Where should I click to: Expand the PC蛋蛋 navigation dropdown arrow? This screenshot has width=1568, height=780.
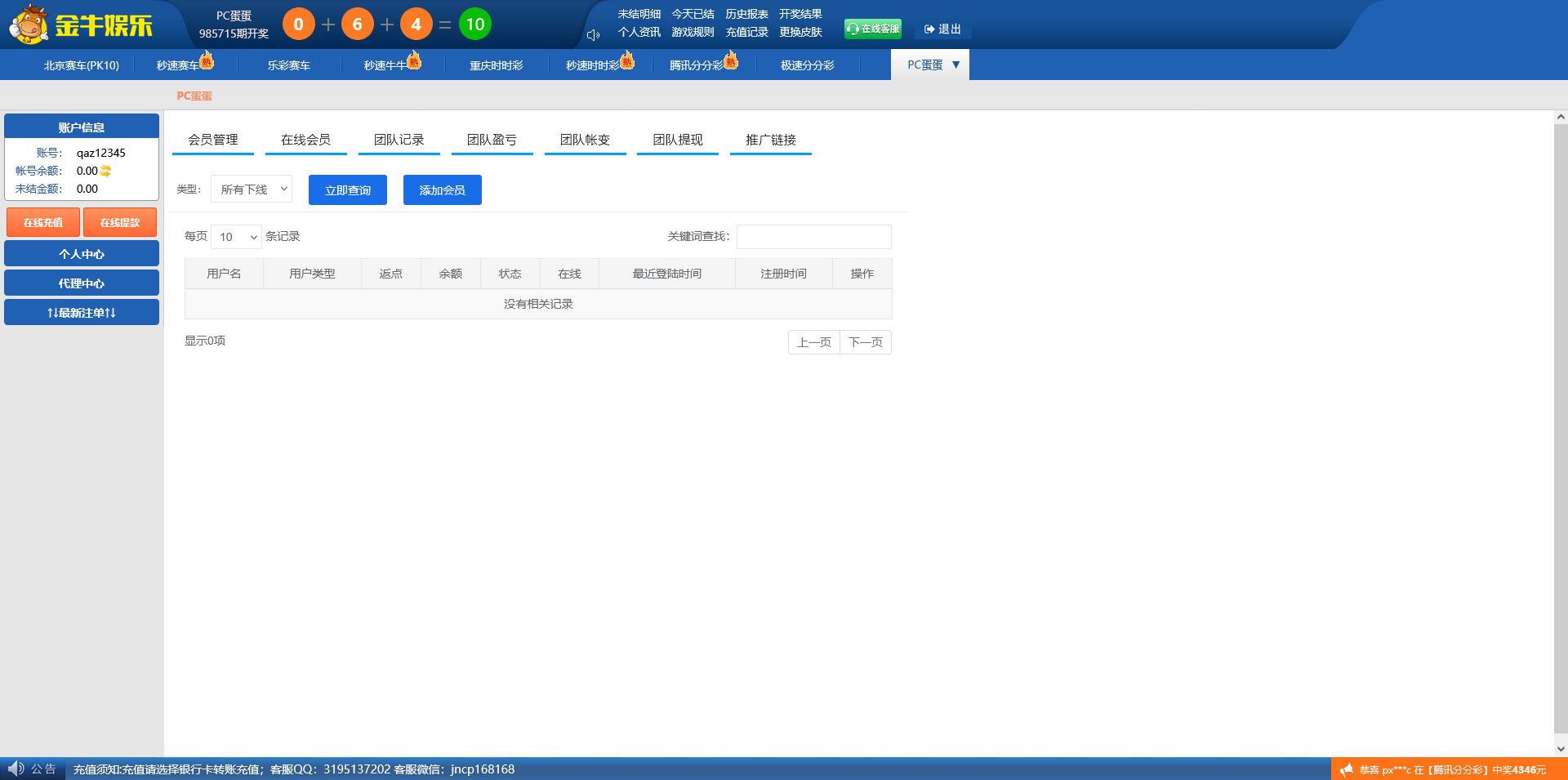957,64
